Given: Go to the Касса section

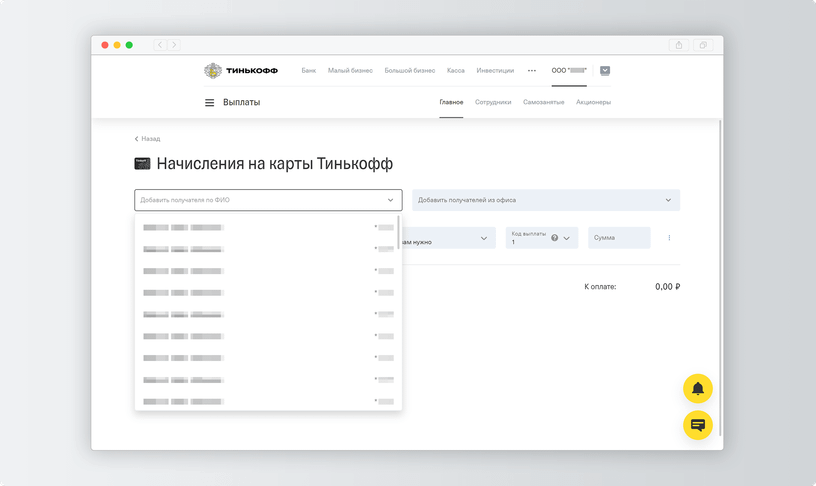Looking at the screenshot, I should [455, 70].
